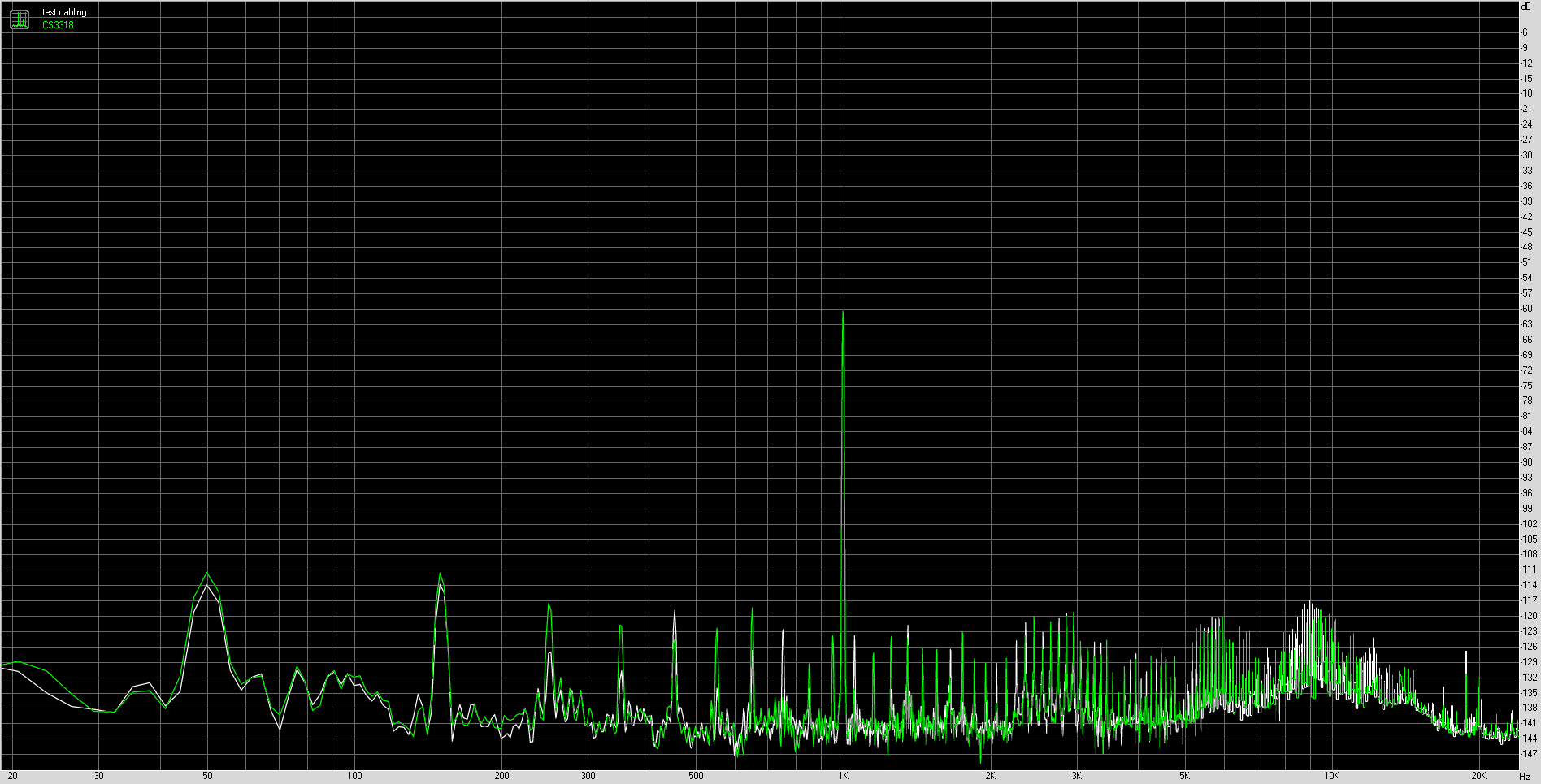1541x784 pixels.
Task: Select the white 'test cabling' legend entry
Action: pos(64,12)
